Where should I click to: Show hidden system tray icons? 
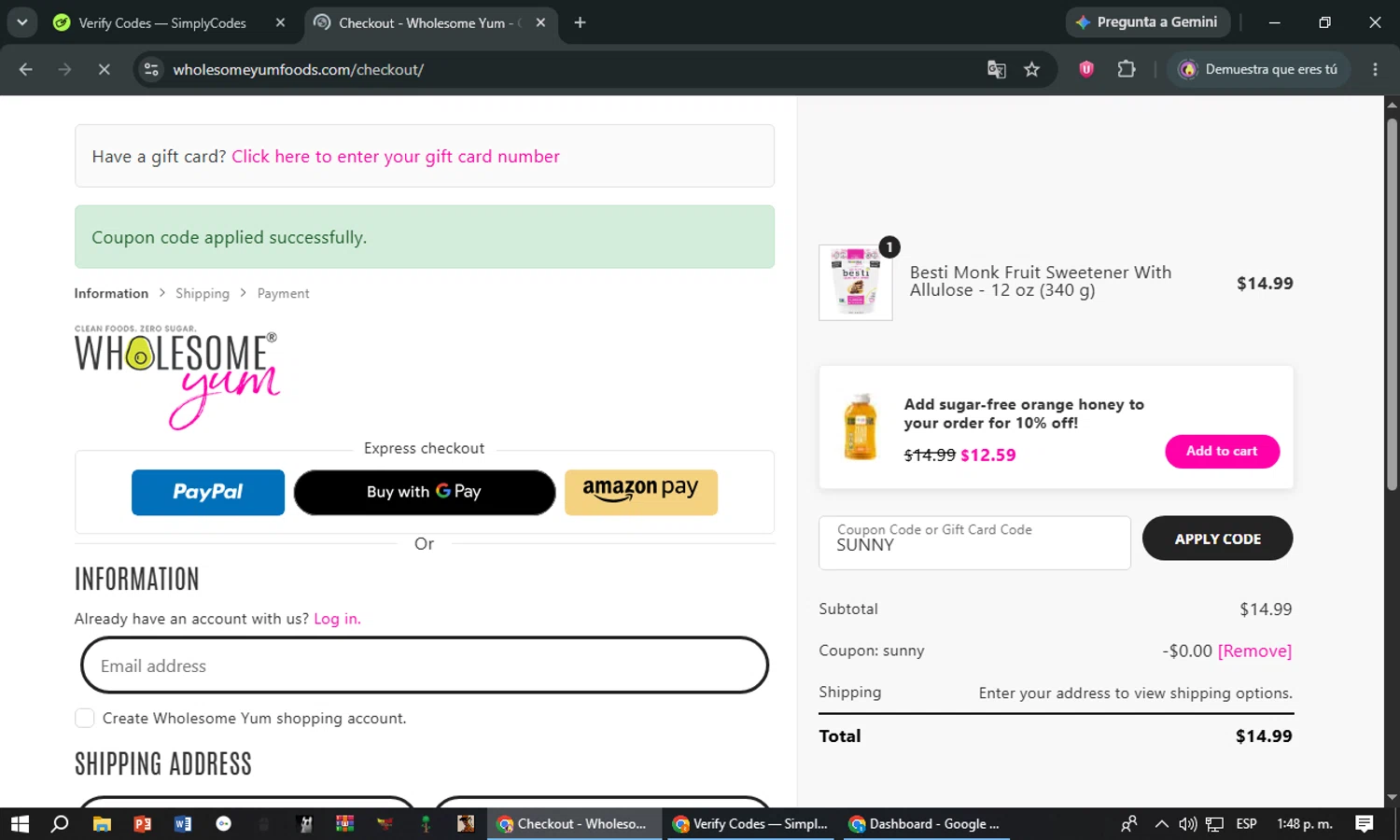1161,824
